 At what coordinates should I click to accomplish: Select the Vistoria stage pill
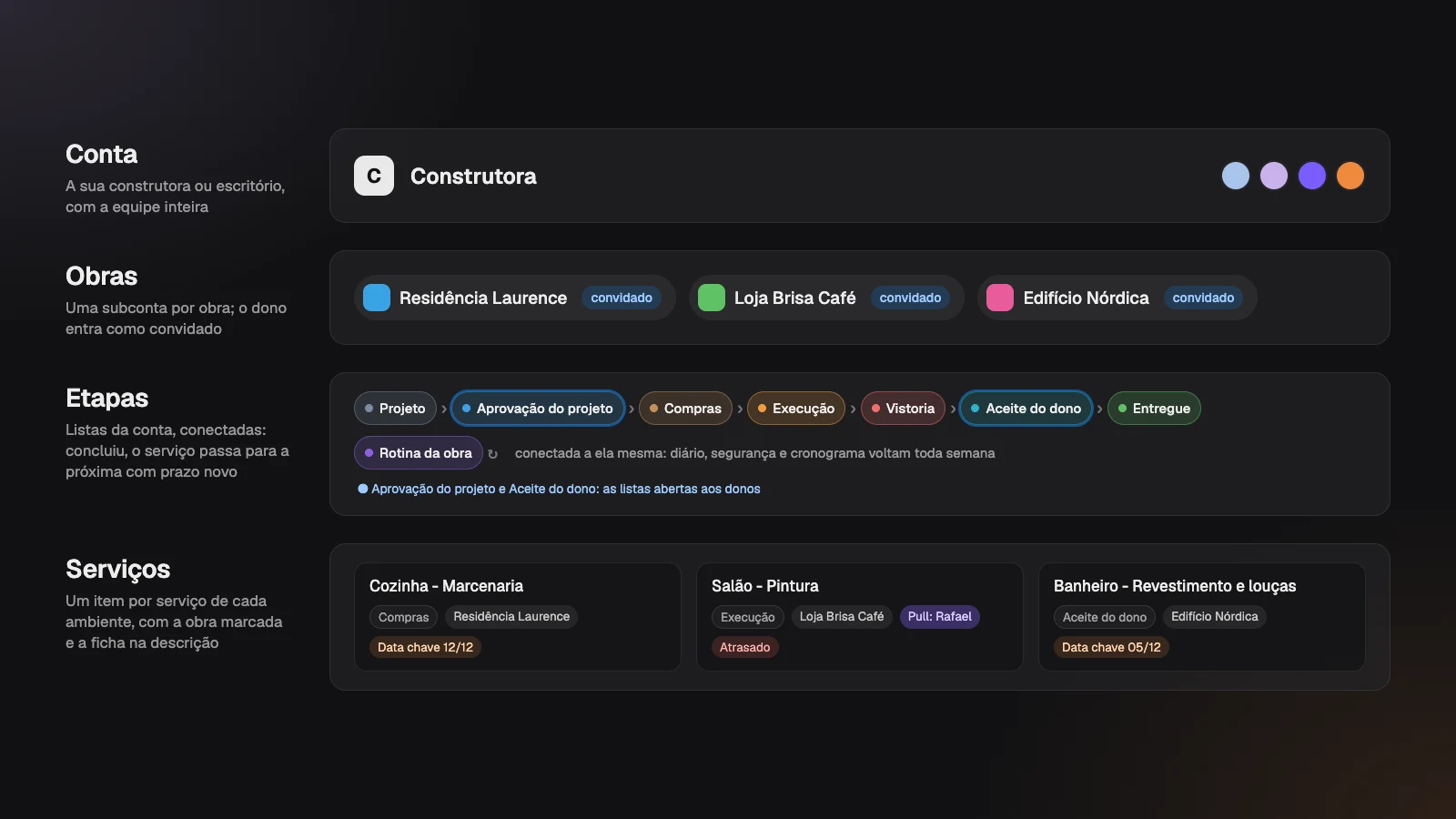pos(903,409)
